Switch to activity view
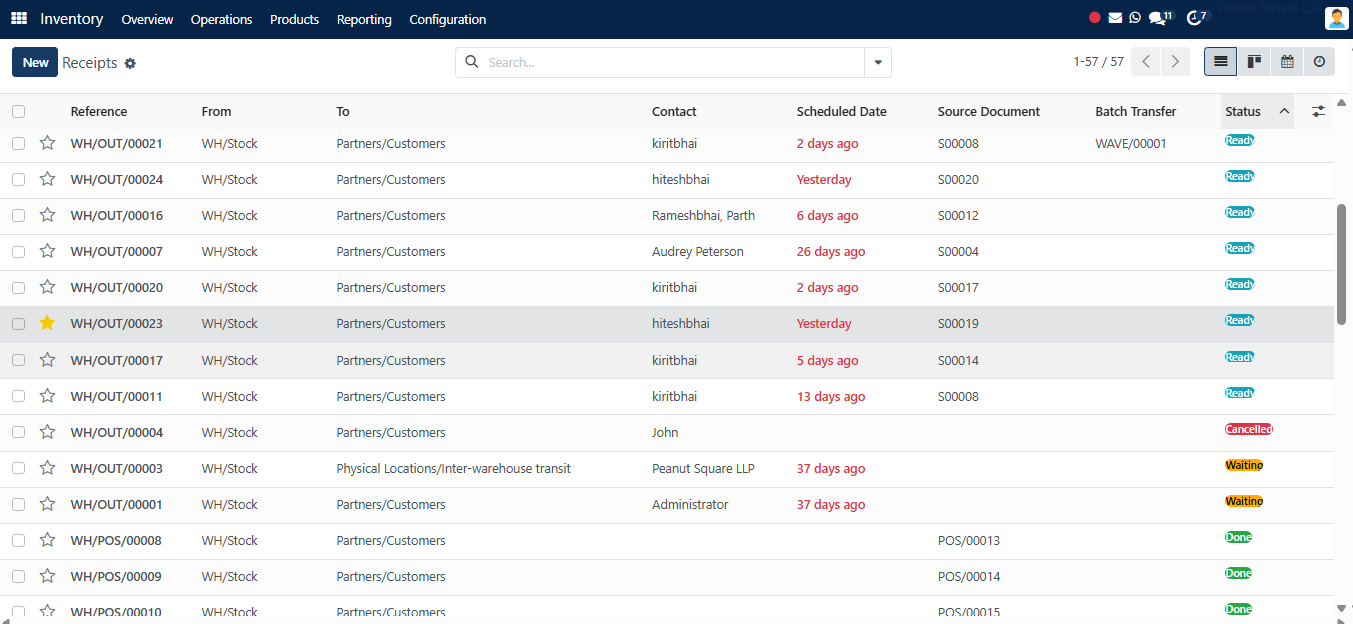1353x624 pixels. tap(1319, 62)
